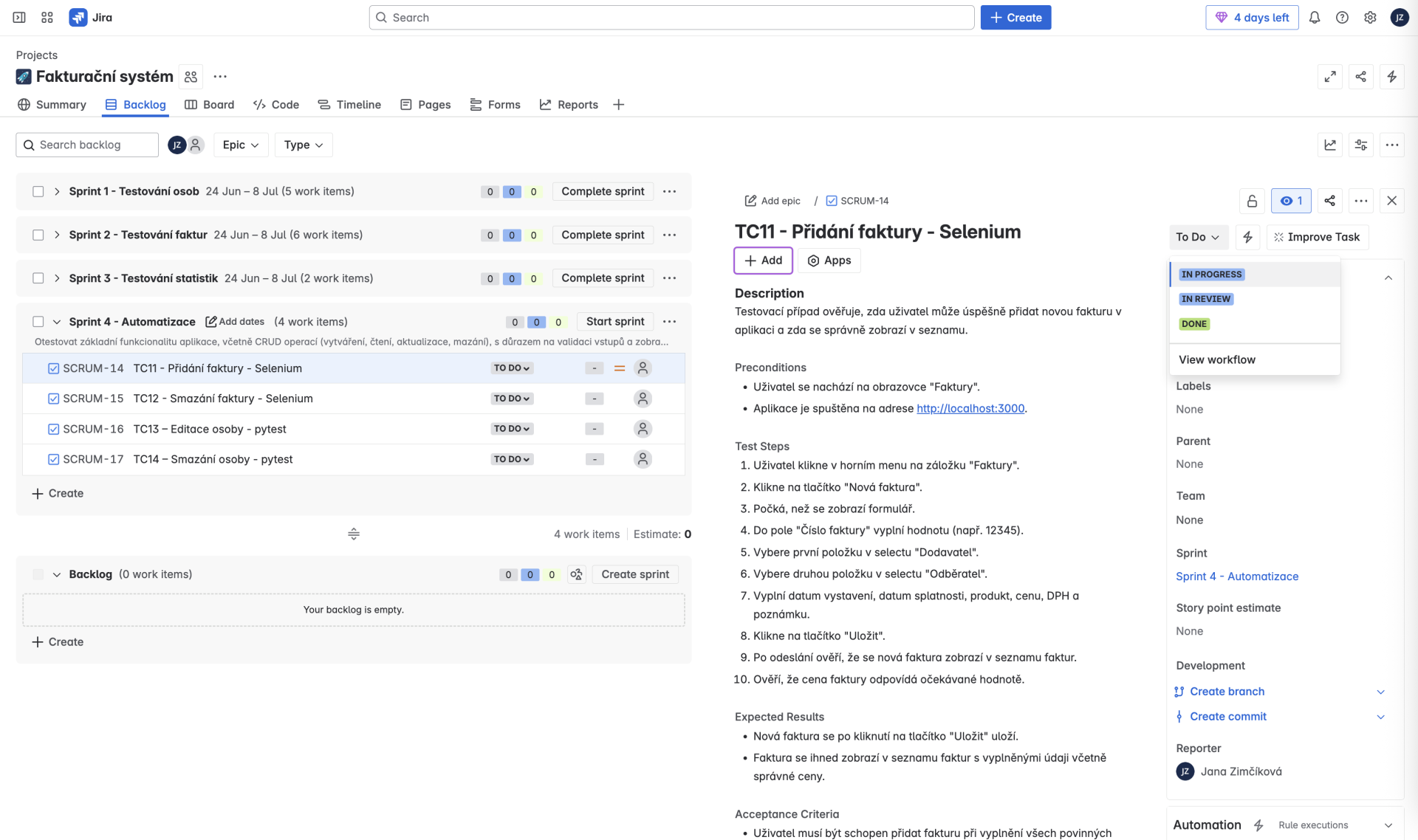
Task: Click the project team members icon
Action: click(191, 76)
